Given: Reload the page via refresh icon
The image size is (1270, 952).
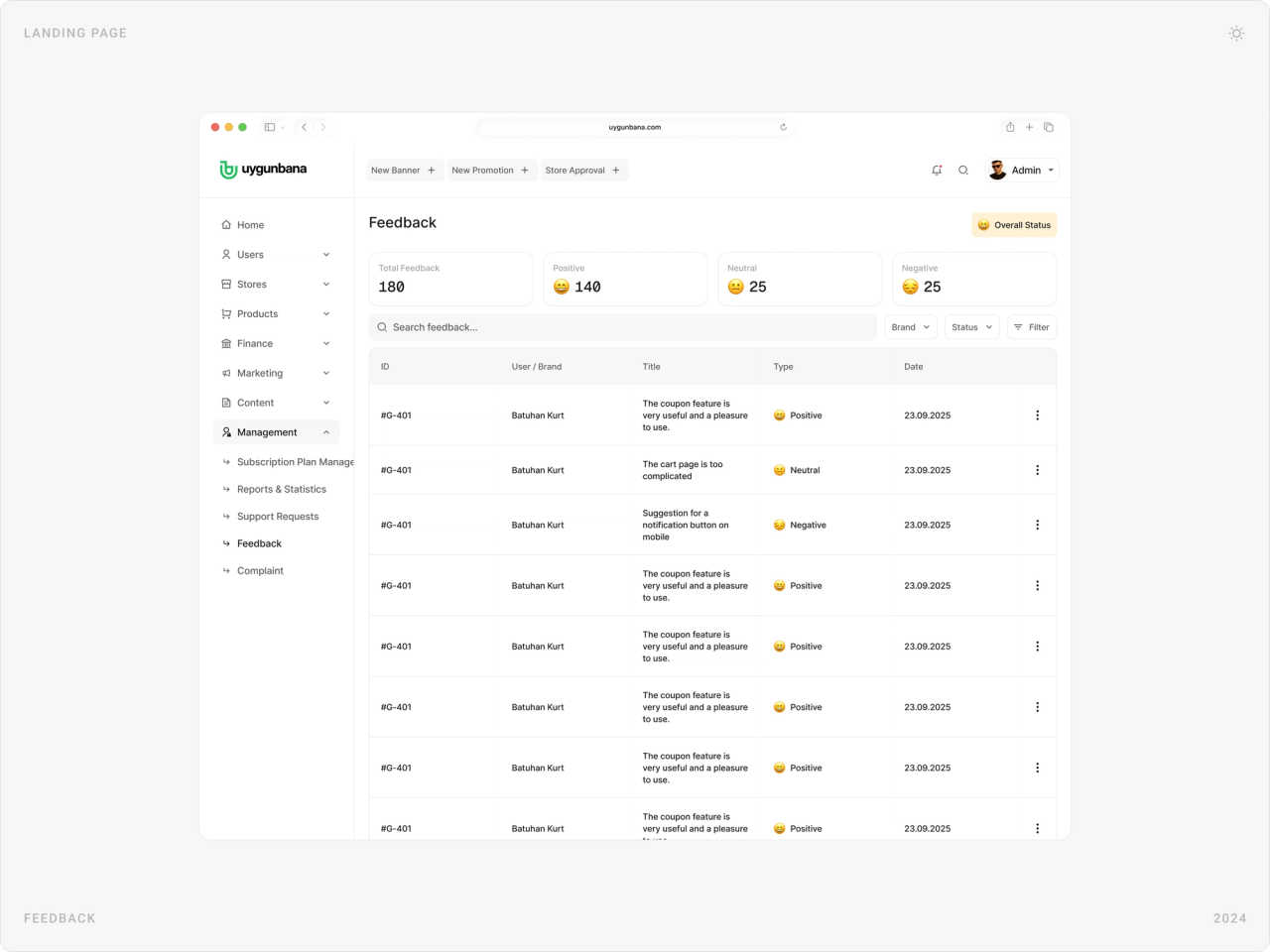Looking at the screenshot, I should pyautogui.click(x=784, y=127).
